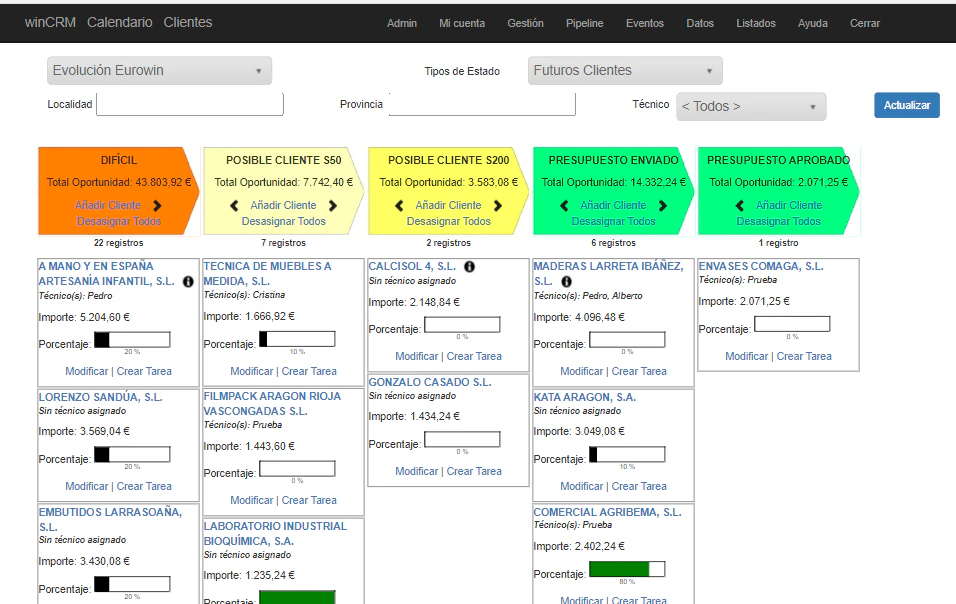Go to winCRM home
Viewport: 956px width, 604px height.
[x=50, y=23]
